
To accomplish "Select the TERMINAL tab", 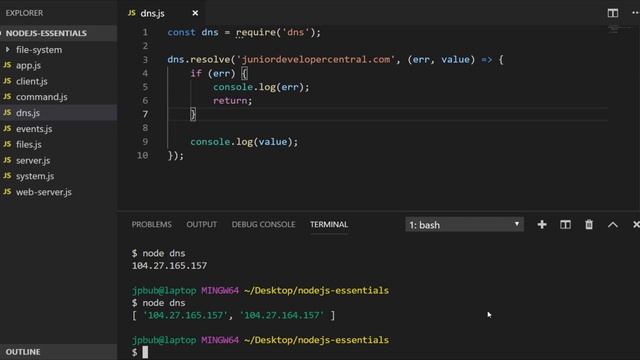I will tap(329, 224).
